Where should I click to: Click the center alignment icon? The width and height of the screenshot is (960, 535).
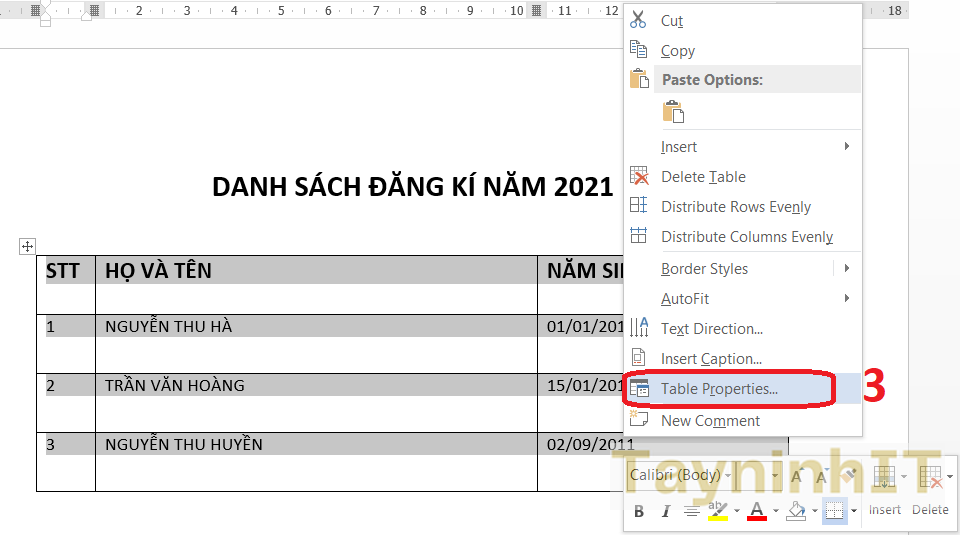[x=692, y=511]
